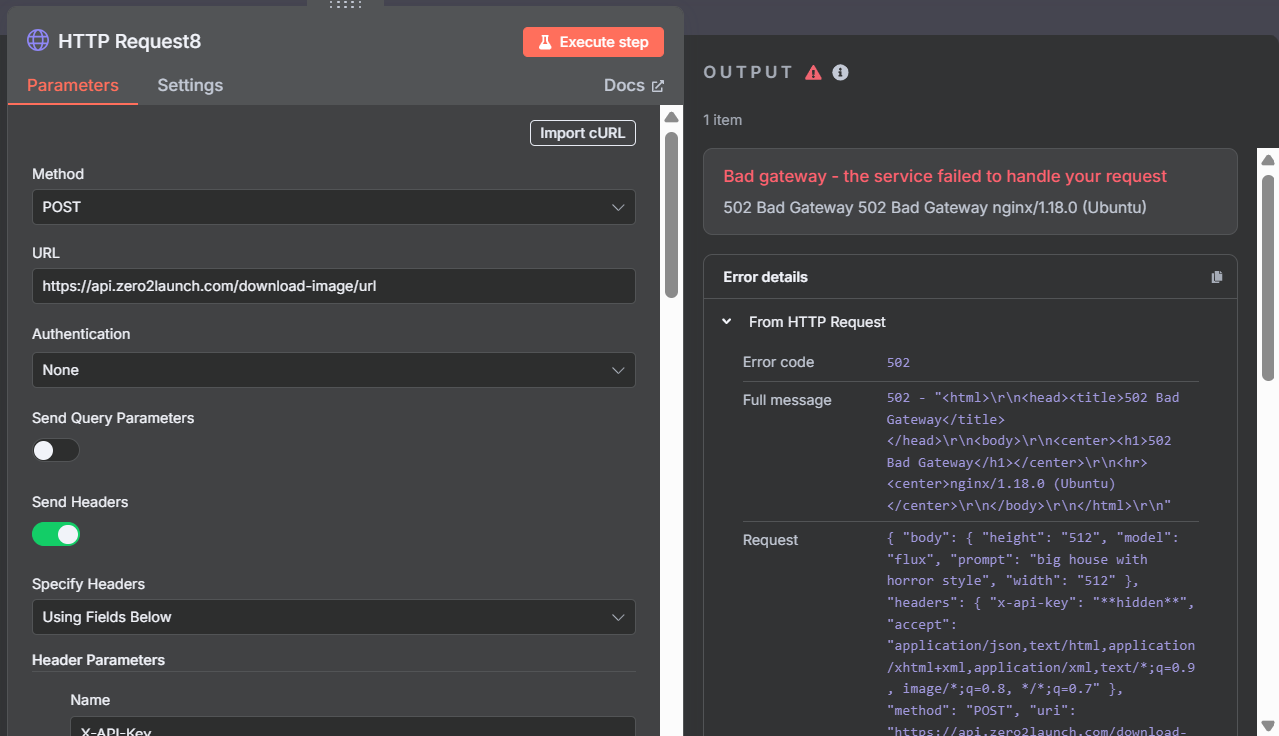Open the Authentication dropdown set to None
The height and width of the screenshot is (736, 1279).
coord(333,370)
